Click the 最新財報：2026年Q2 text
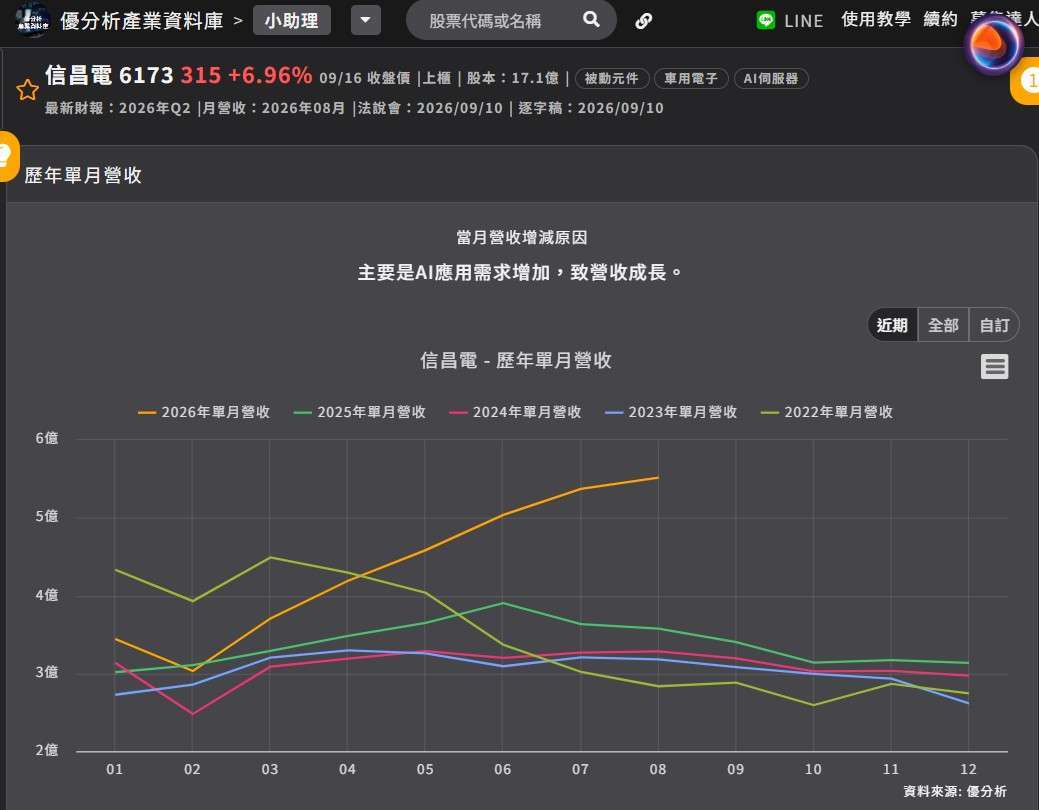Image resolution: width=1039 pixels, height=810 pixels. (118, 108)
